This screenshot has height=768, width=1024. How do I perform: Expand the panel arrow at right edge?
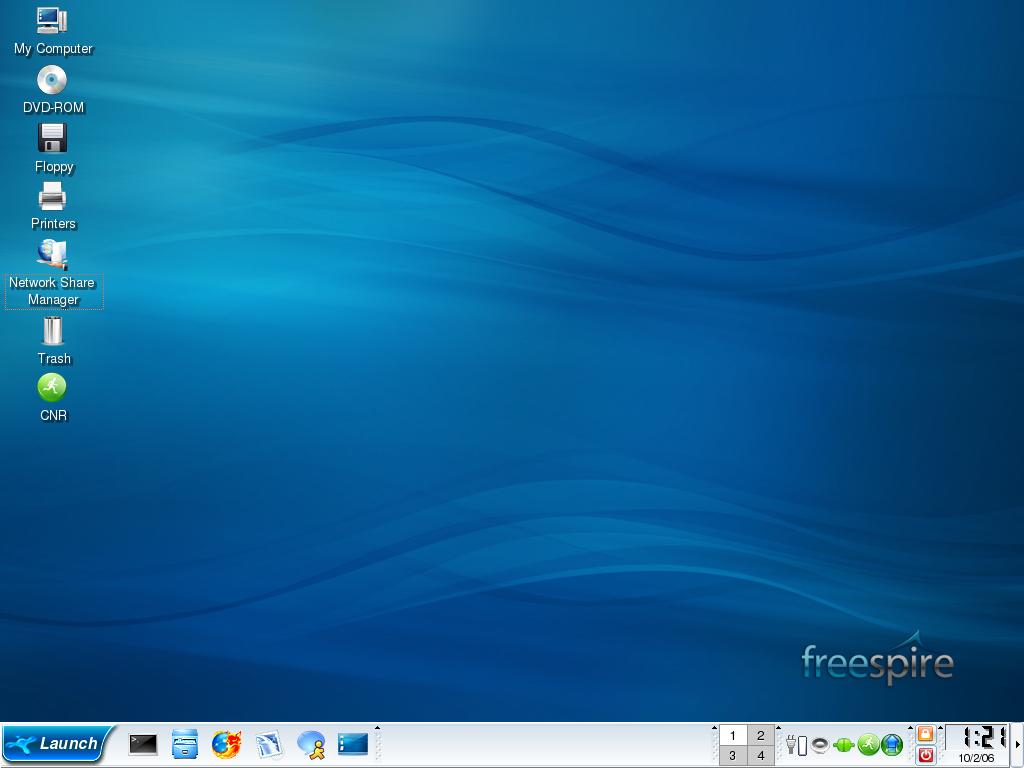pyautogui.click(x=1018, y=745)
